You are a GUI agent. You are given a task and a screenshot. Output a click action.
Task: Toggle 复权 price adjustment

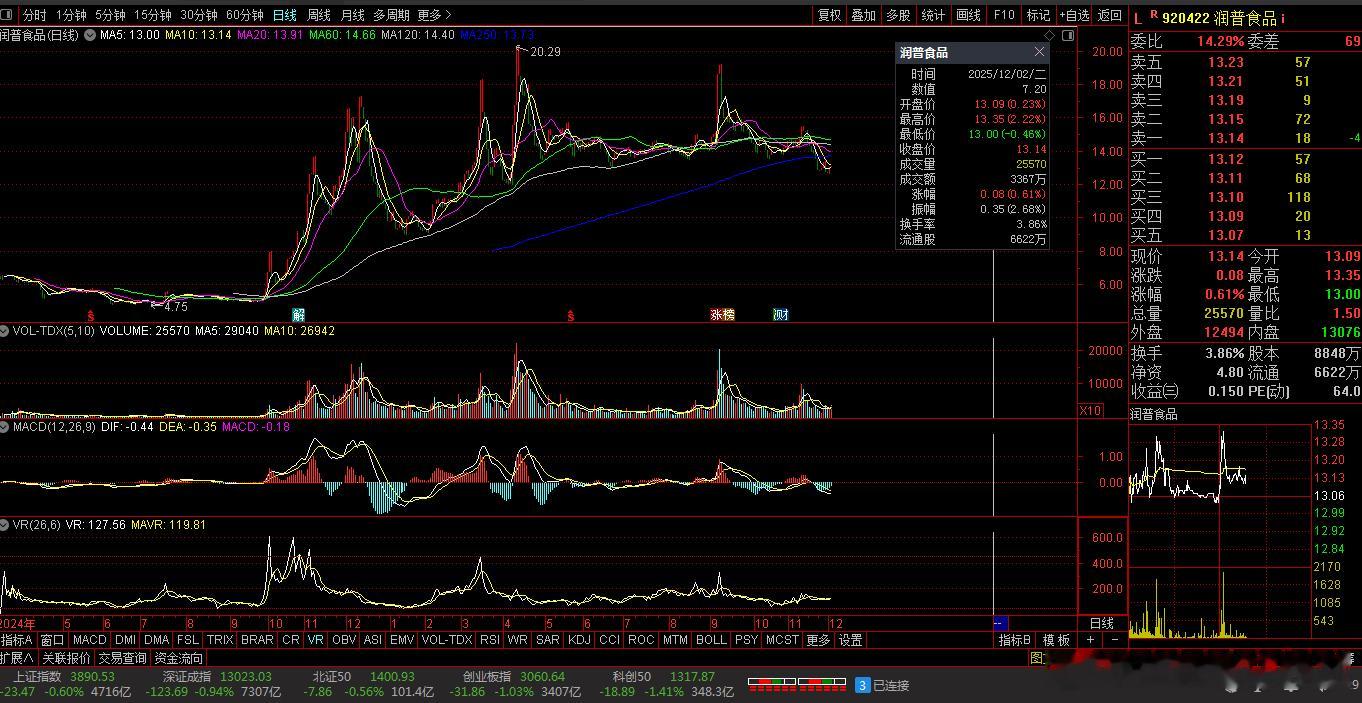pos(829,15)
